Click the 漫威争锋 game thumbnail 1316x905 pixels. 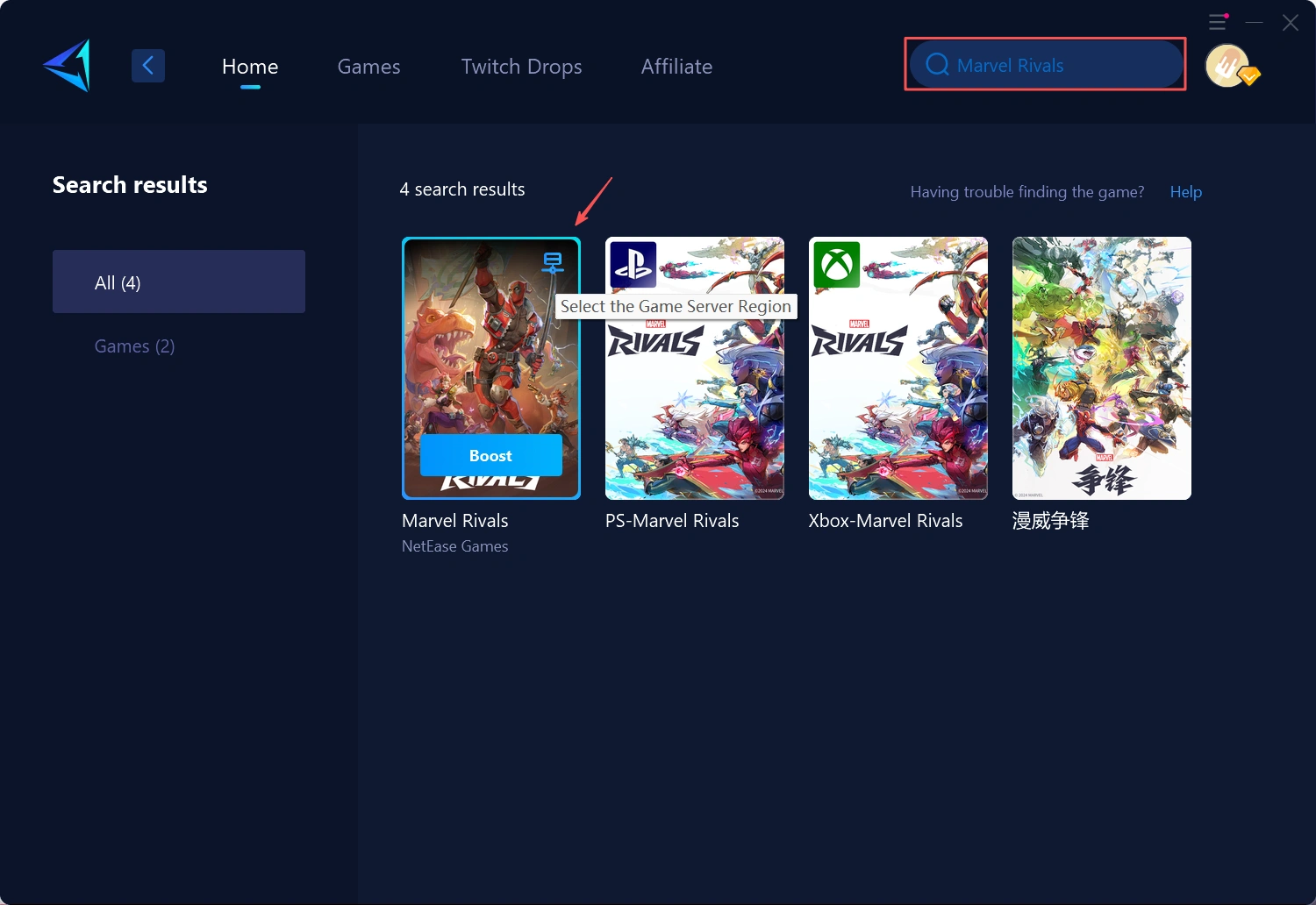[1101, 368]
